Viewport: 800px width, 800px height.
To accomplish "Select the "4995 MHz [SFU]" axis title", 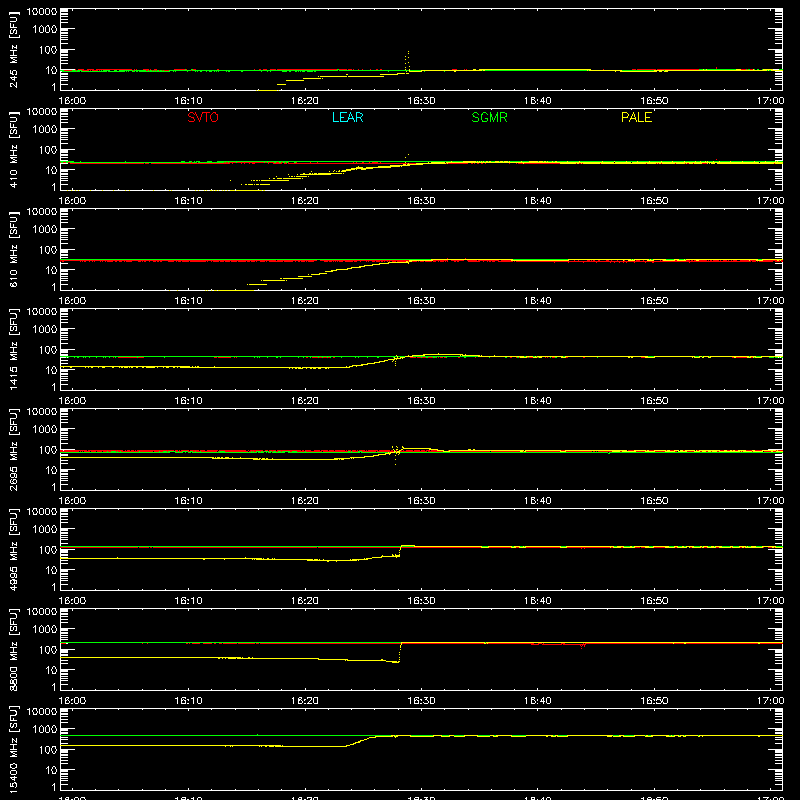I will 14,549.
